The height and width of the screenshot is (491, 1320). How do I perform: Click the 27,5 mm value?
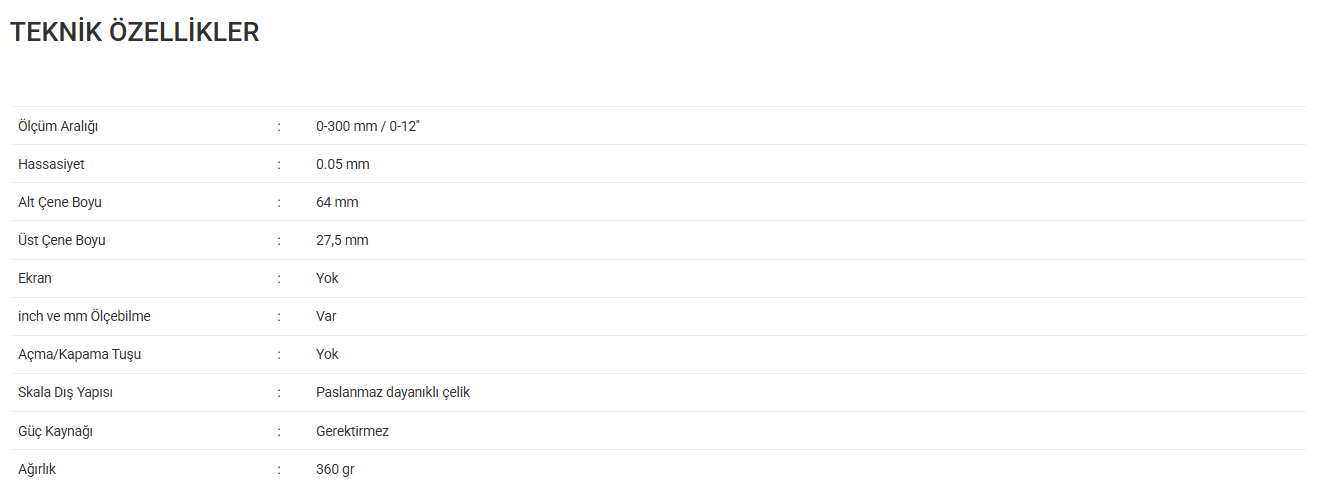tap(342, 241)
